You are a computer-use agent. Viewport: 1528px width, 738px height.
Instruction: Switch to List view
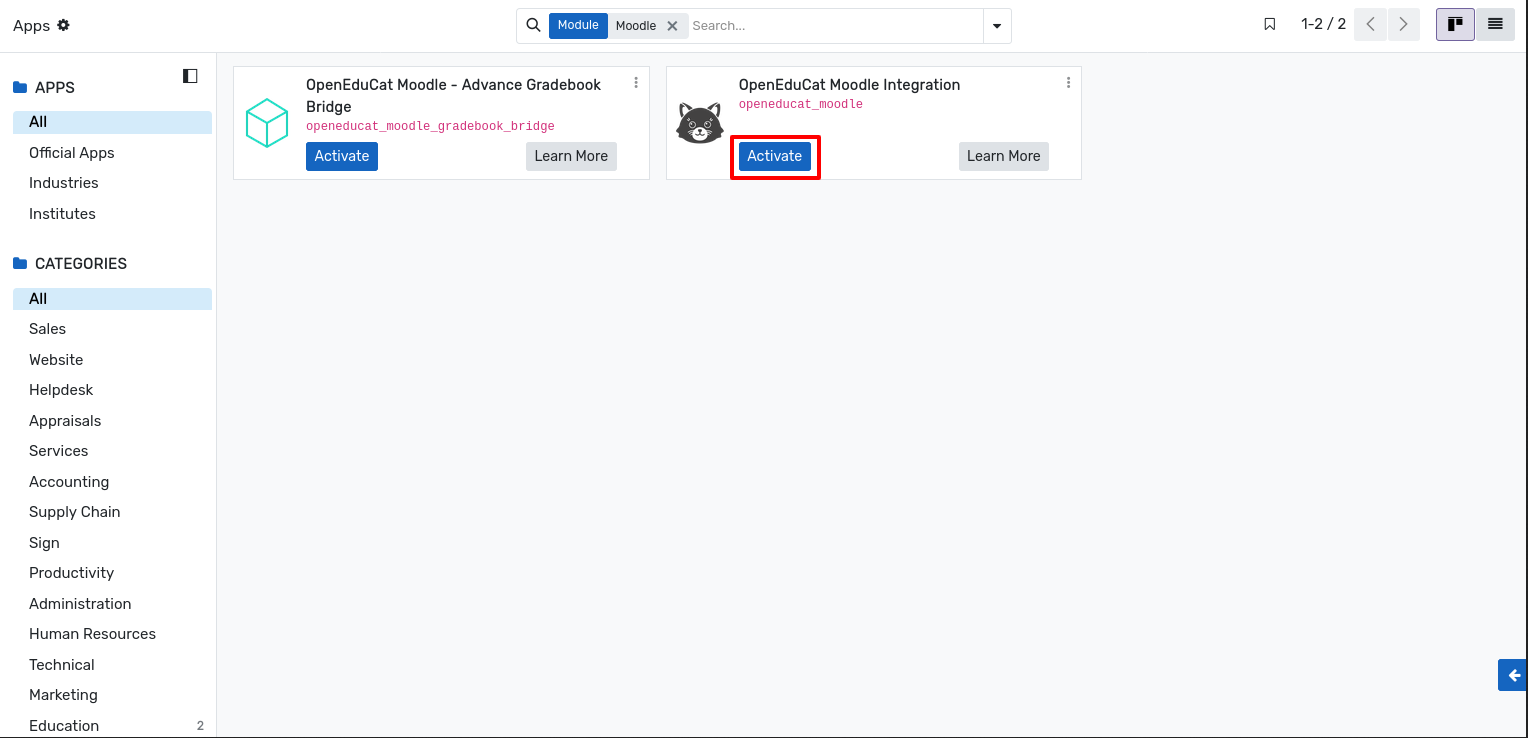coord(1495,24)
